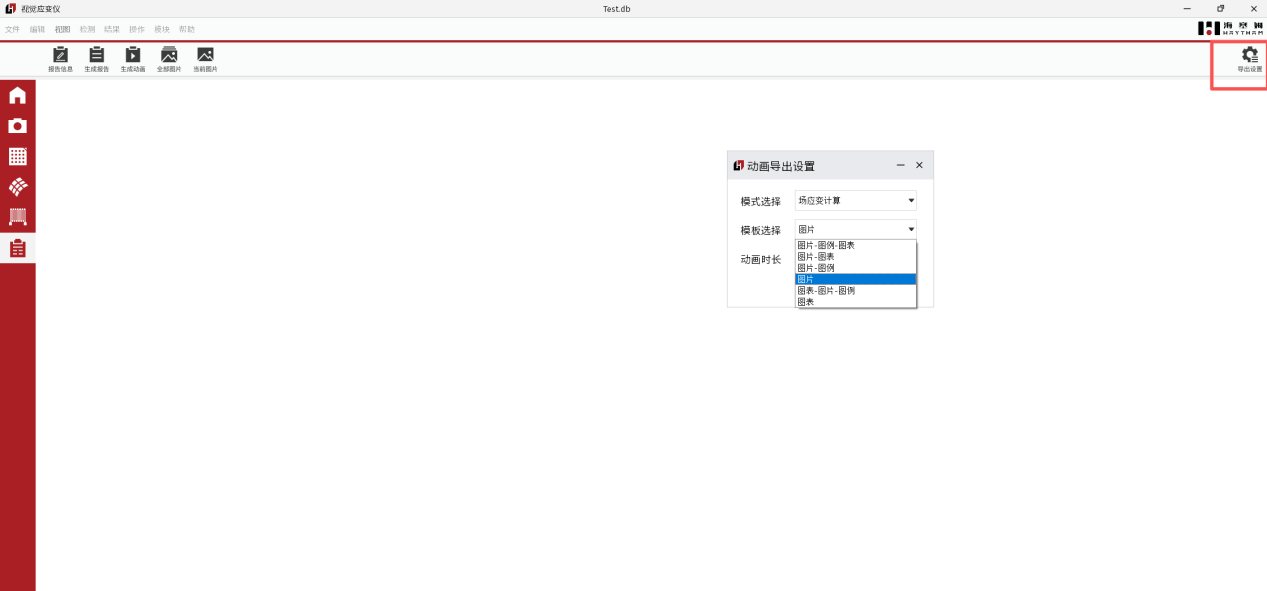Open the 帮助 menu

187,29
